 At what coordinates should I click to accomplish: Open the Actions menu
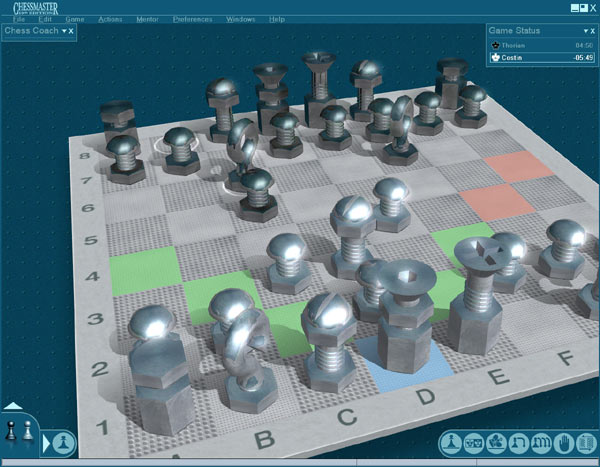(110, 19)
